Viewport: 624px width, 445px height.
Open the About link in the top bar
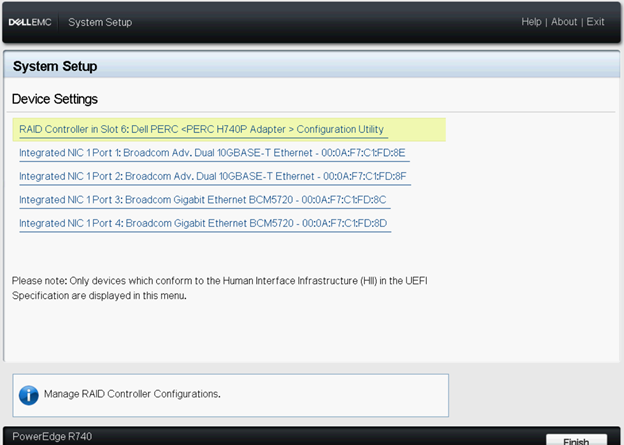(x=564, y=22)
